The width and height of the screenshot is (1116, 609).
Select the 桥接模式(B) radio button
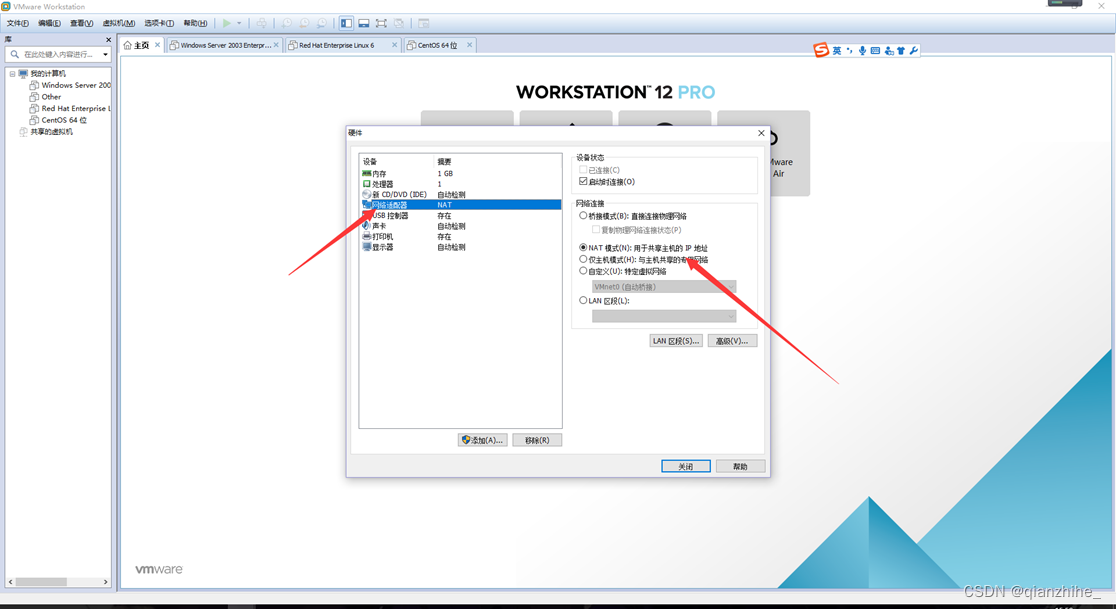click(584, 216)
